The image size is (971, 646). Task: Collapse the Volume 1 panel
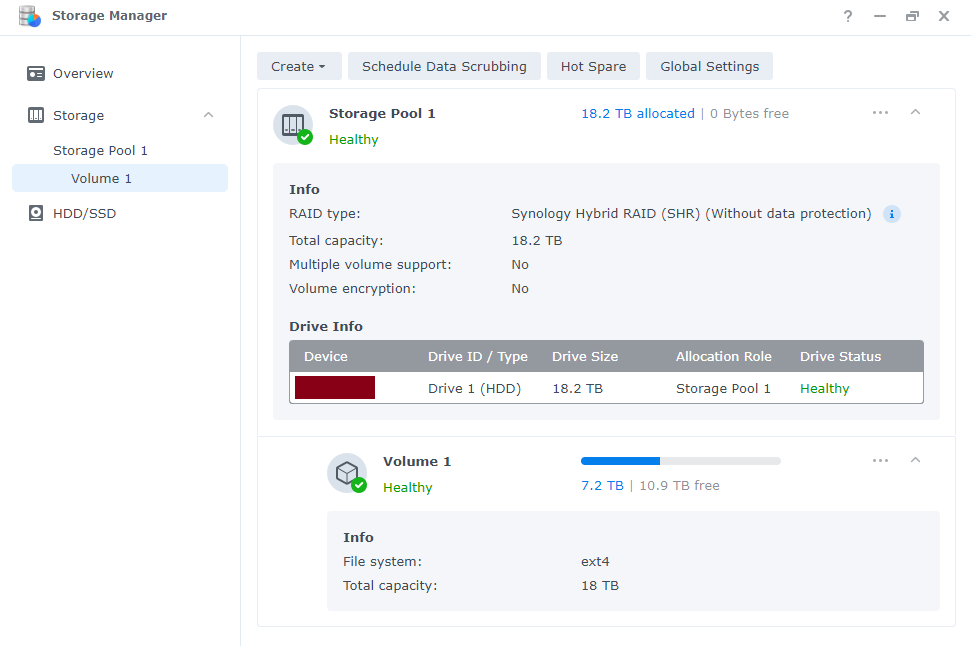pos(916,460)
